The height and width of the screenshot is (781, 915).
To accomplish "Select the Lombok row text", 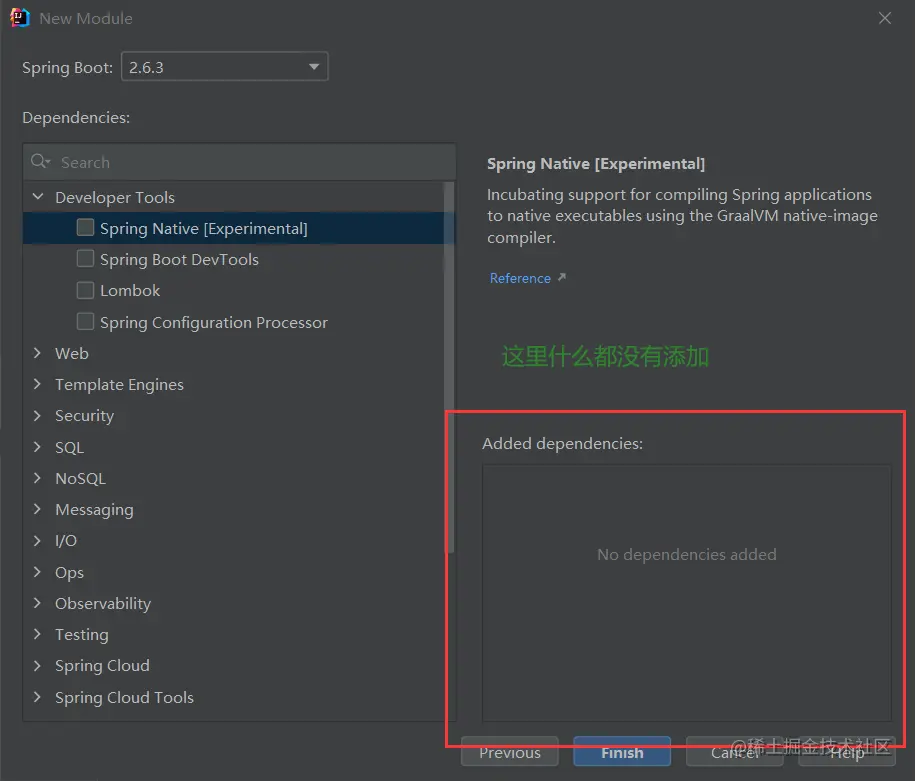I will click(x=130, y=290).
